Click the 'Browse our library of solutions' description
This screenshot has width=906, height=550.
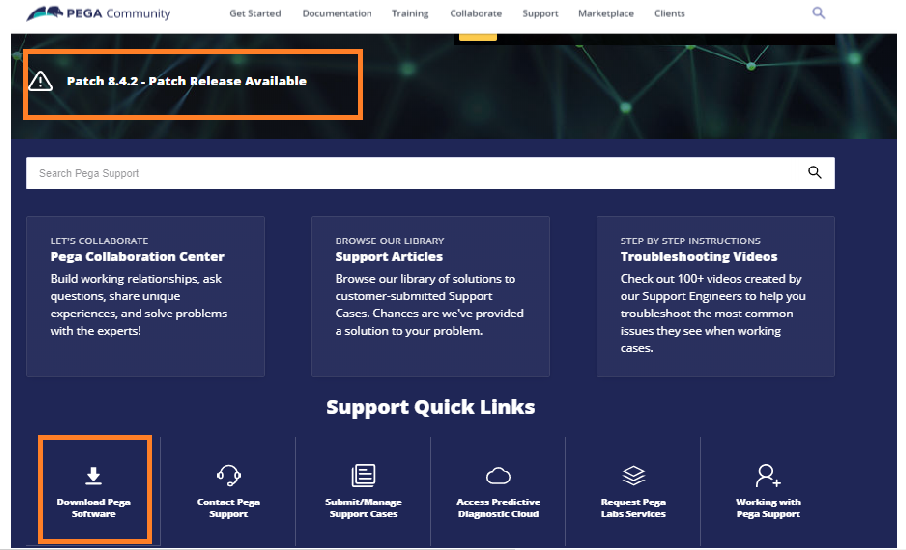coord(429,304)
